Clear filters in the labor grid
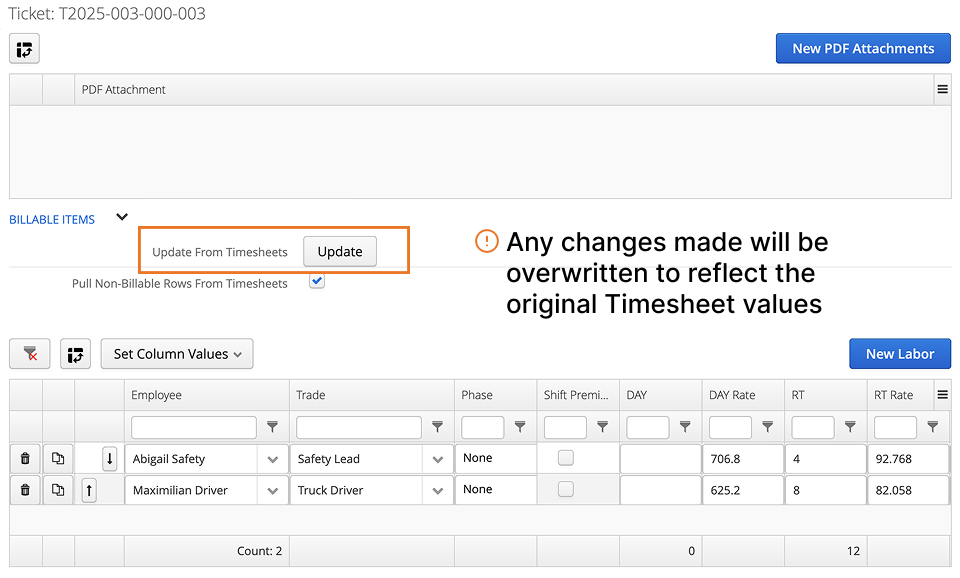 [x=29, y=354]
